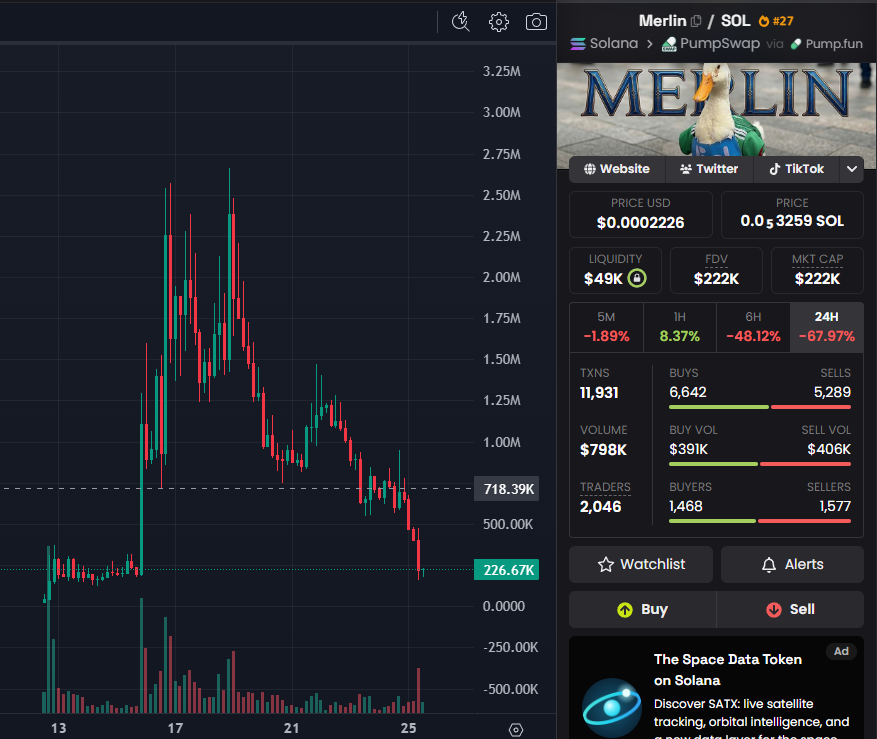Click the 718.39K crosshair price label
This screenshot has height=739, width=877.
[x=507, y=489]
